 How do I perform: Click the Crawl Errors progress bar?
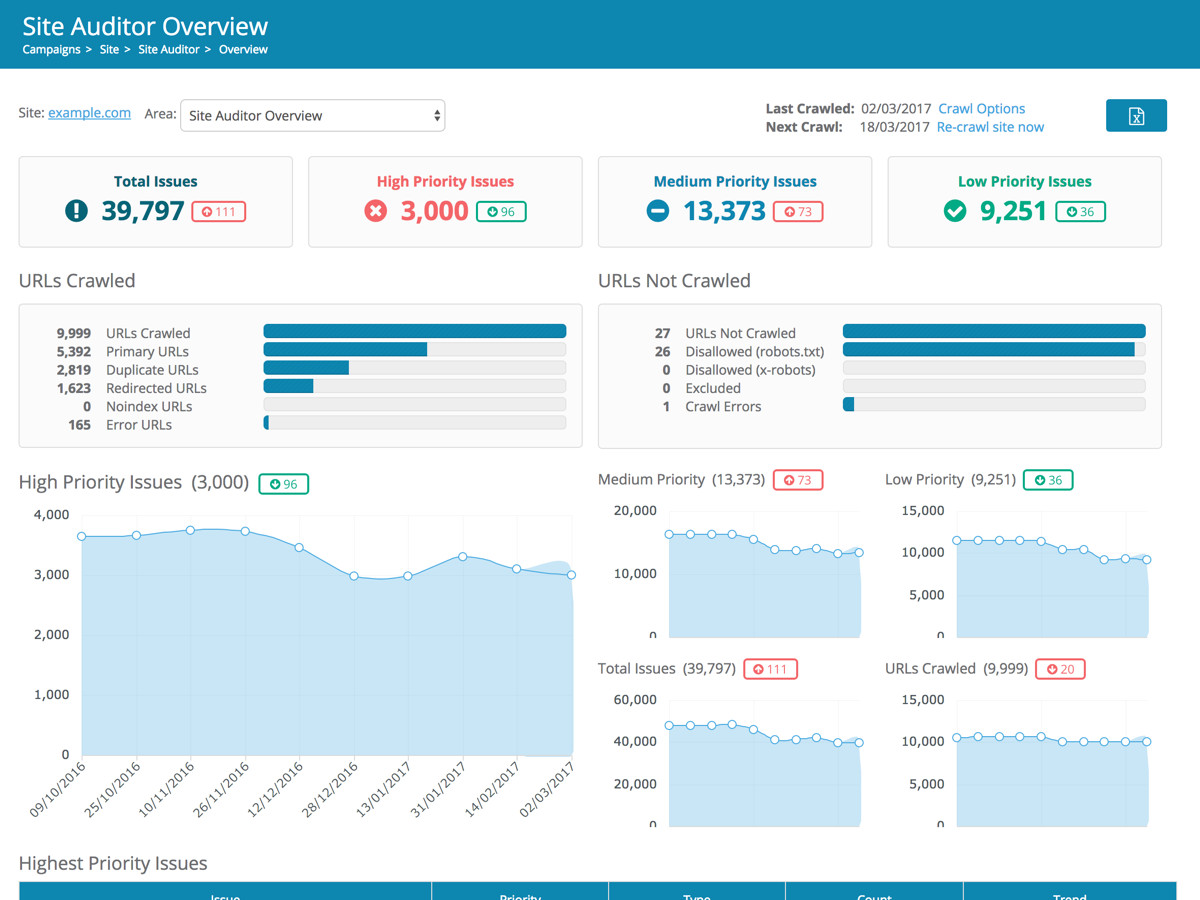994,405
